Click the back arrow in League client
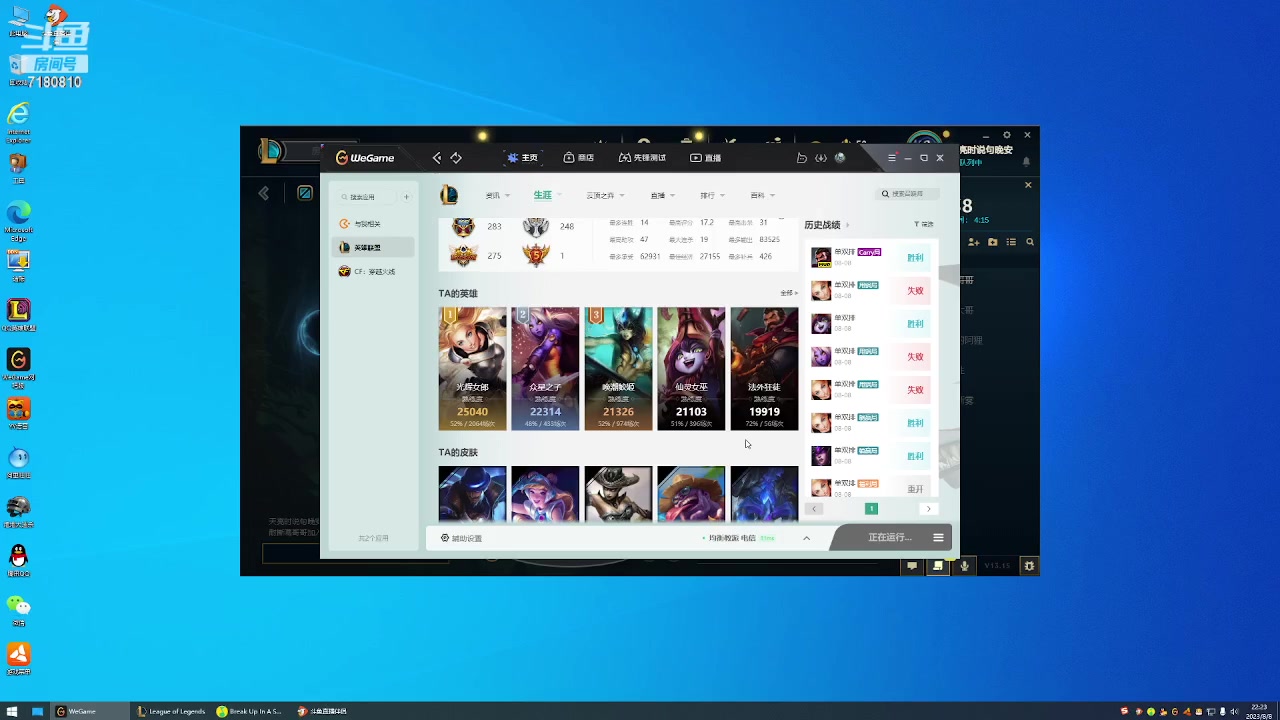The height and width of the screenshot is (720, 1280). pos(264,193)
